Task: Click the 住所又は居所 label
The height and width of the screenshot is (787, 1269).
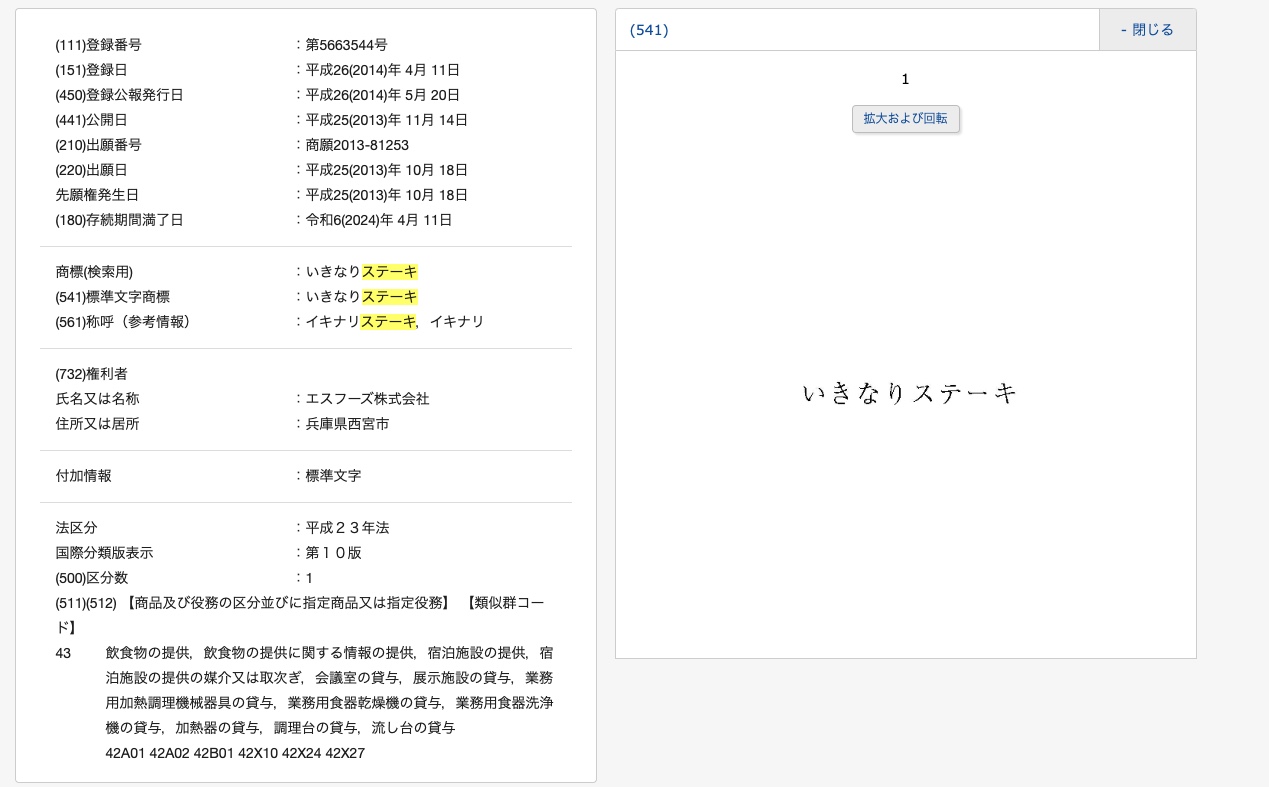Action: (x=97, y=424)
